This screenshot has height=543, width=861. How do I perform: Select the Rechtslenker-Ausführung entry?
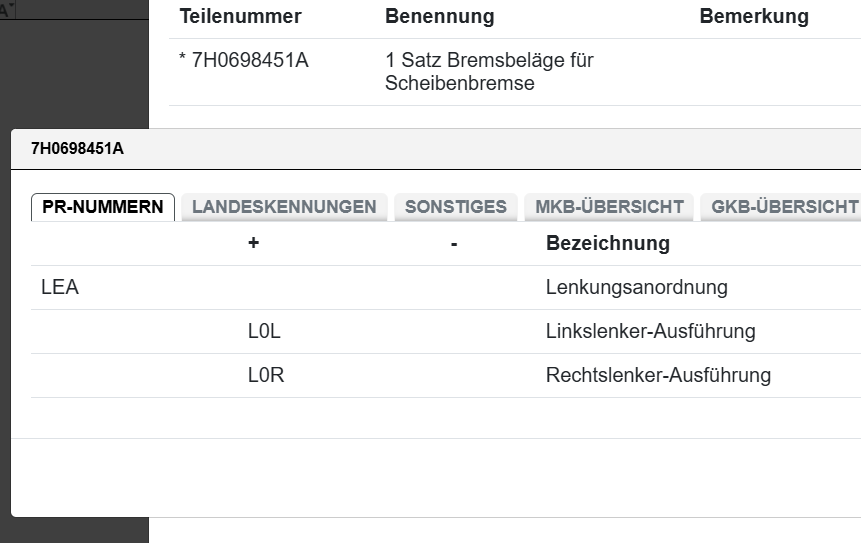point(658,376)
